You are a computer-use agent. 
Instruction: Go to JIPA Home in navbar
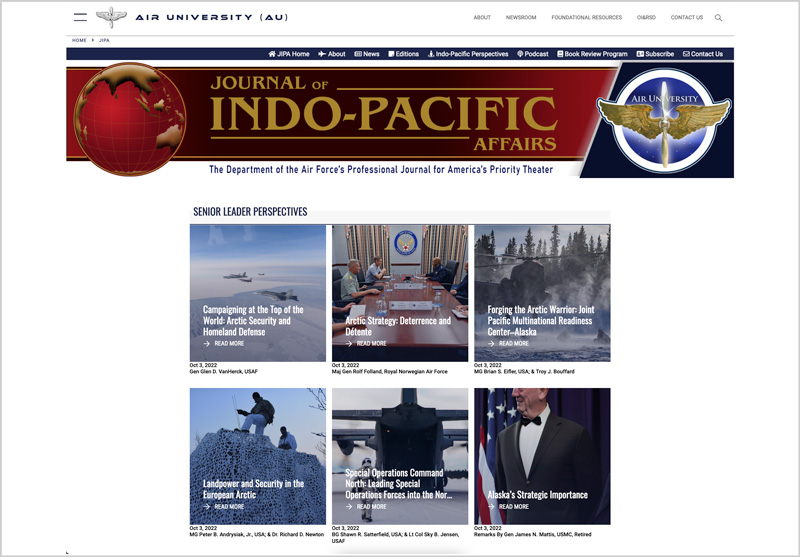[289, 54]
